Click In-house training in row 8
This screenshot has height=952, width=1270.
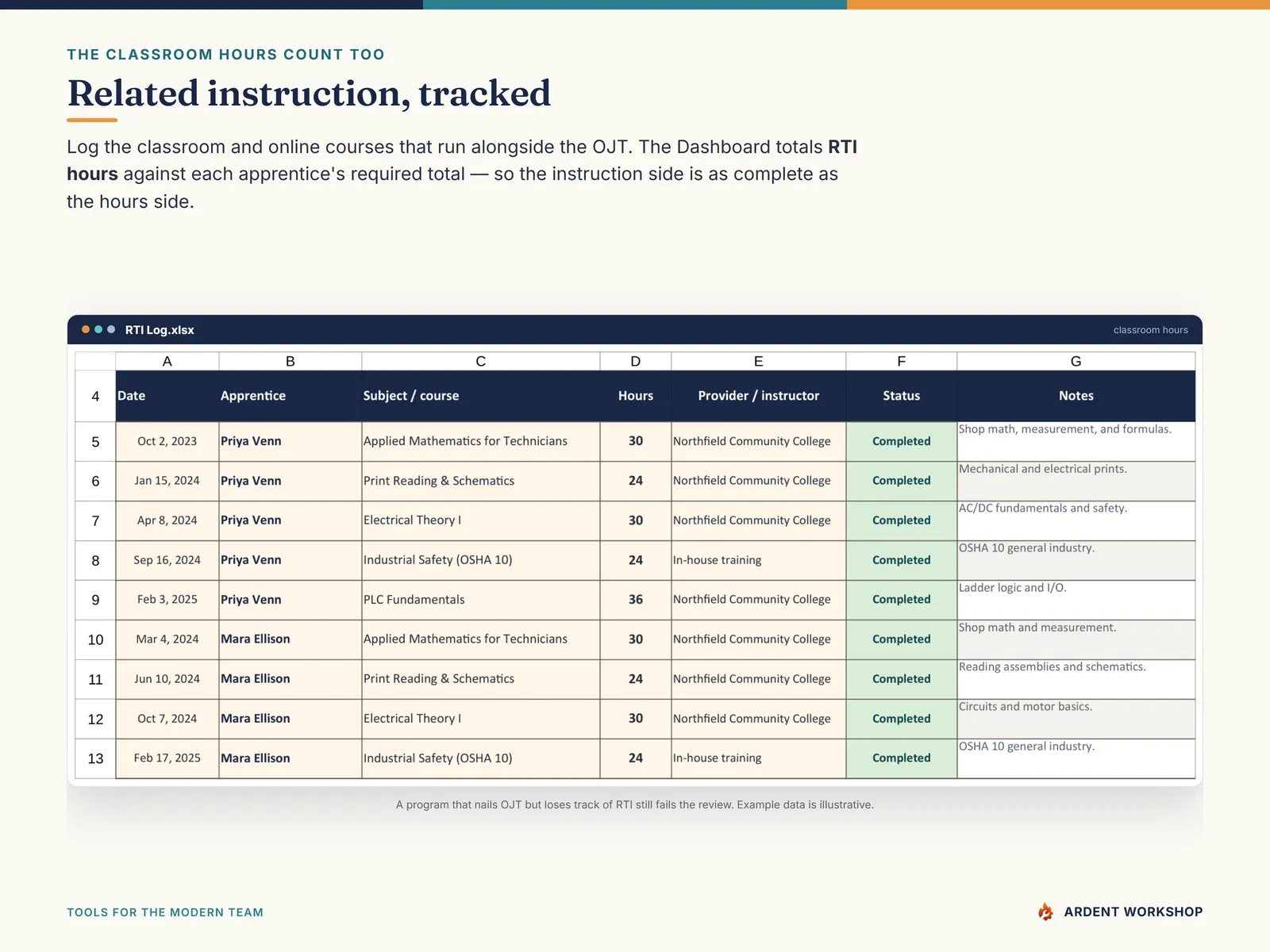(759, 560)
